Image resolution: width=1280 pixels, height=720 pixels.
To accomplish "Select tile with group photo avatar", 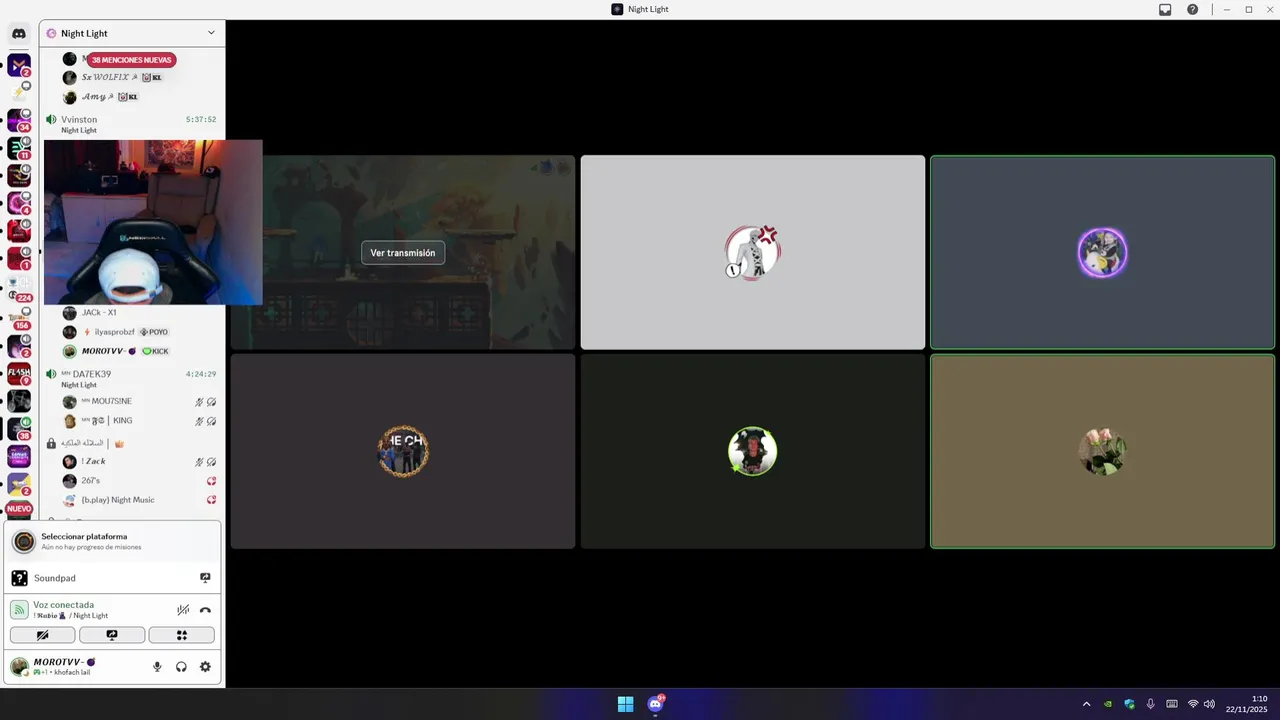I will point(403,451).
